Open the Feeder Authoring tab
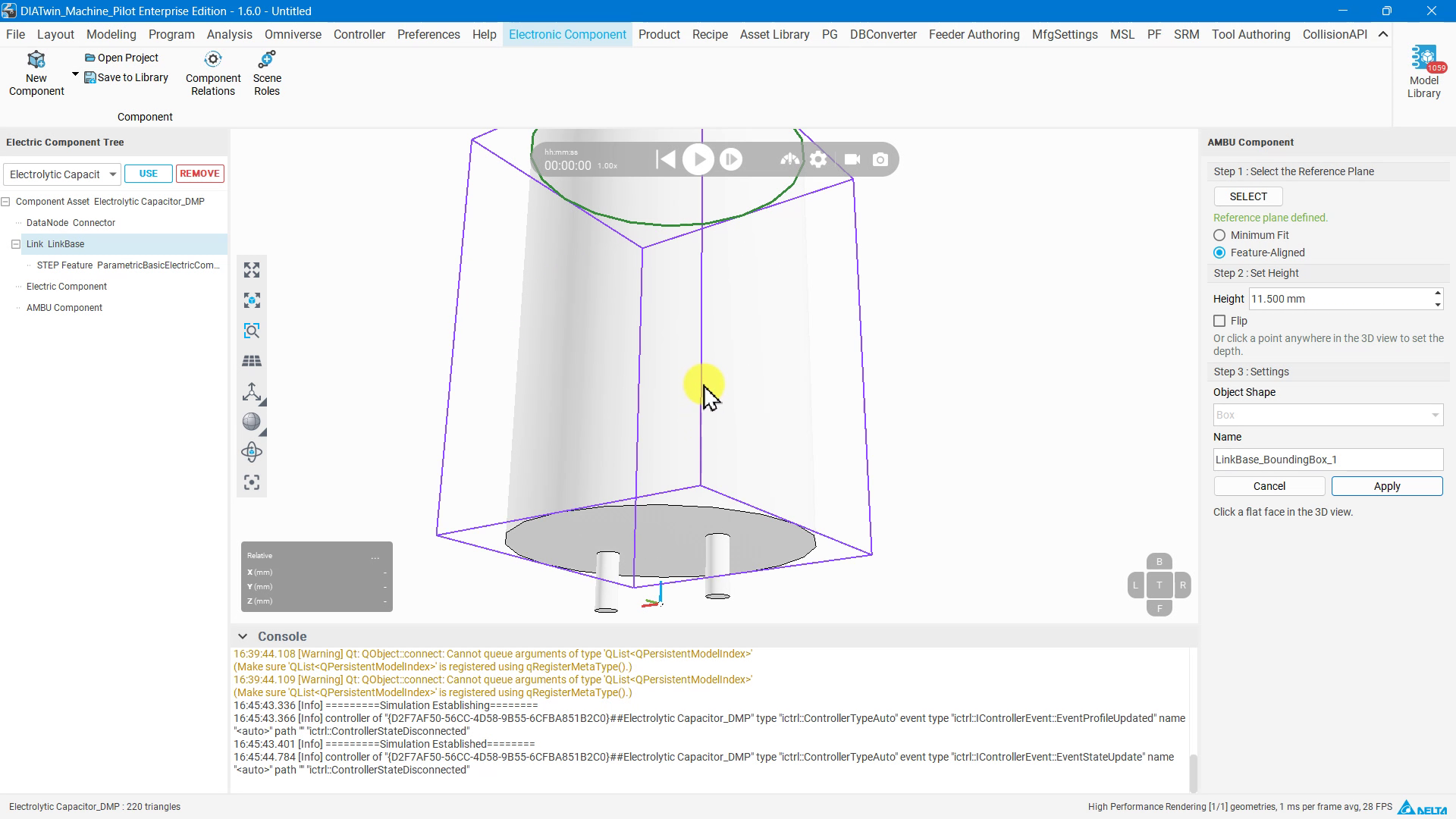Screen dimensions: 1456x819 point(974,35)
